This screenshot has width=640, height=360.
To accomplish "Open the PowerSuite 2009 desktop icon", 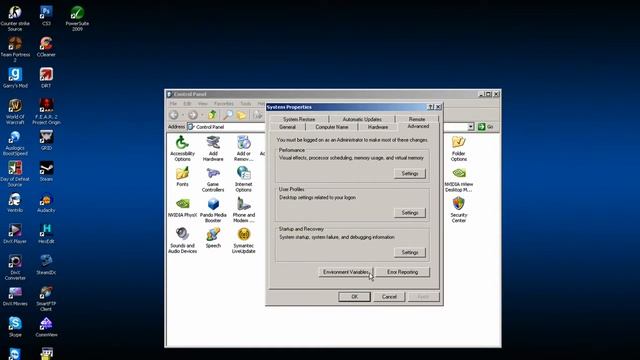I will point(77,18).
